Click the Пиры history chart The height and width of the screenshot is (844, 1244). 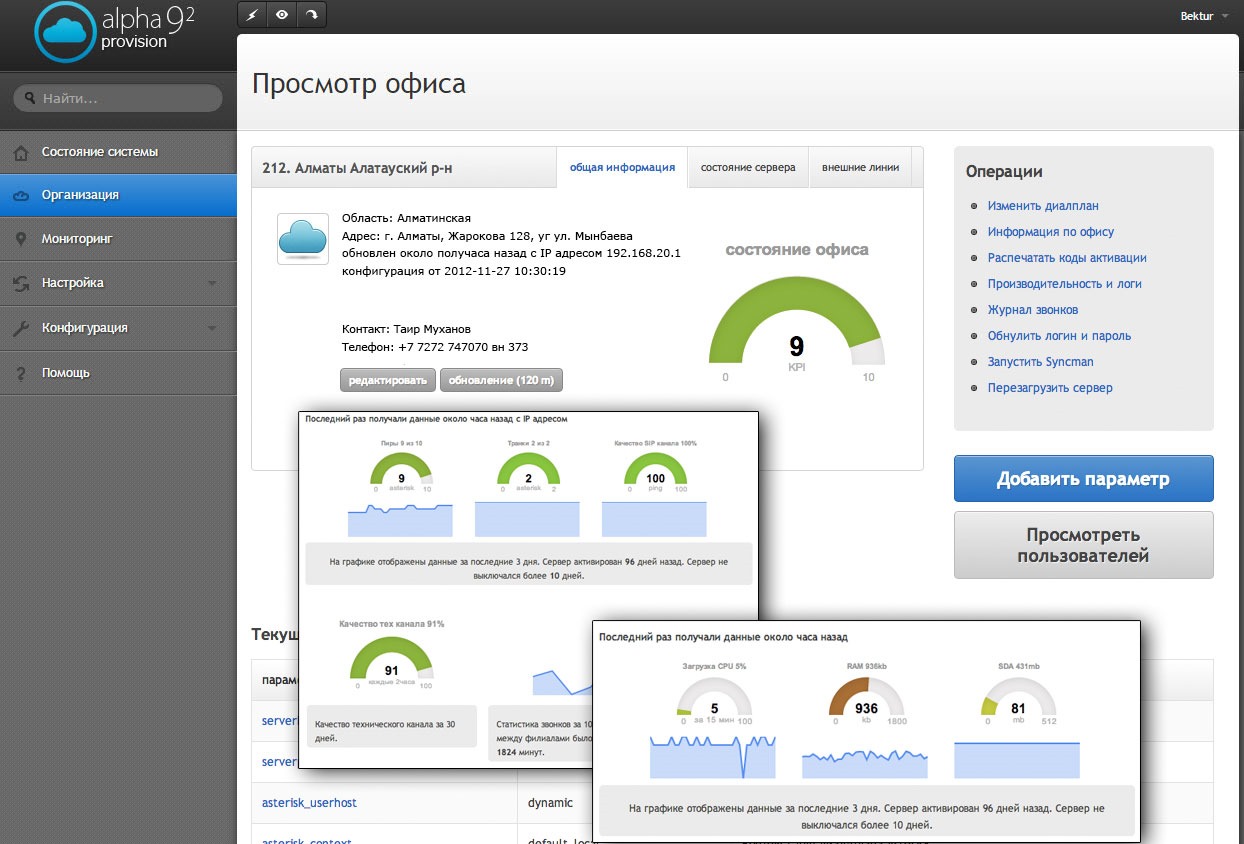[x=400, y=520]
